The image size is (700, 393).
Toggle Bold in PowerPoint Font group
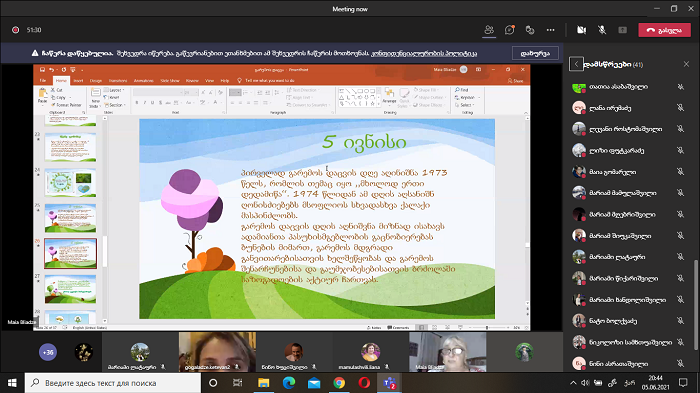(x=137, y=102)
